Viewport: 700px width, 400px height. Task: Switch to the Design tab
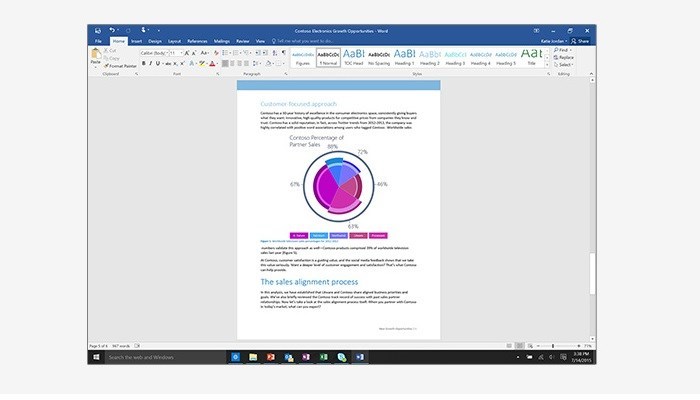155,41
